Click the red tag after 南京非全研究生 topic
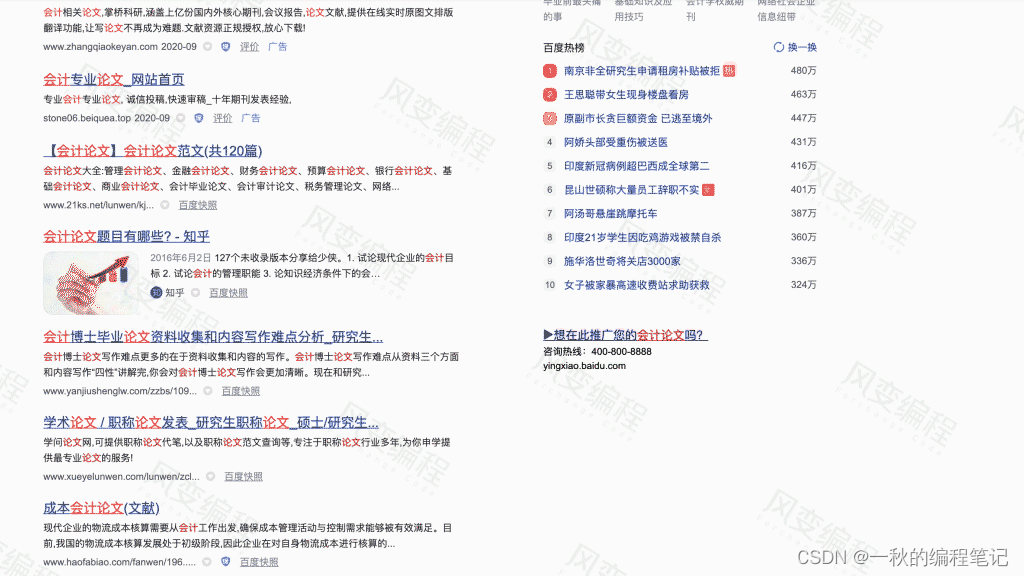 pos(729,71)
